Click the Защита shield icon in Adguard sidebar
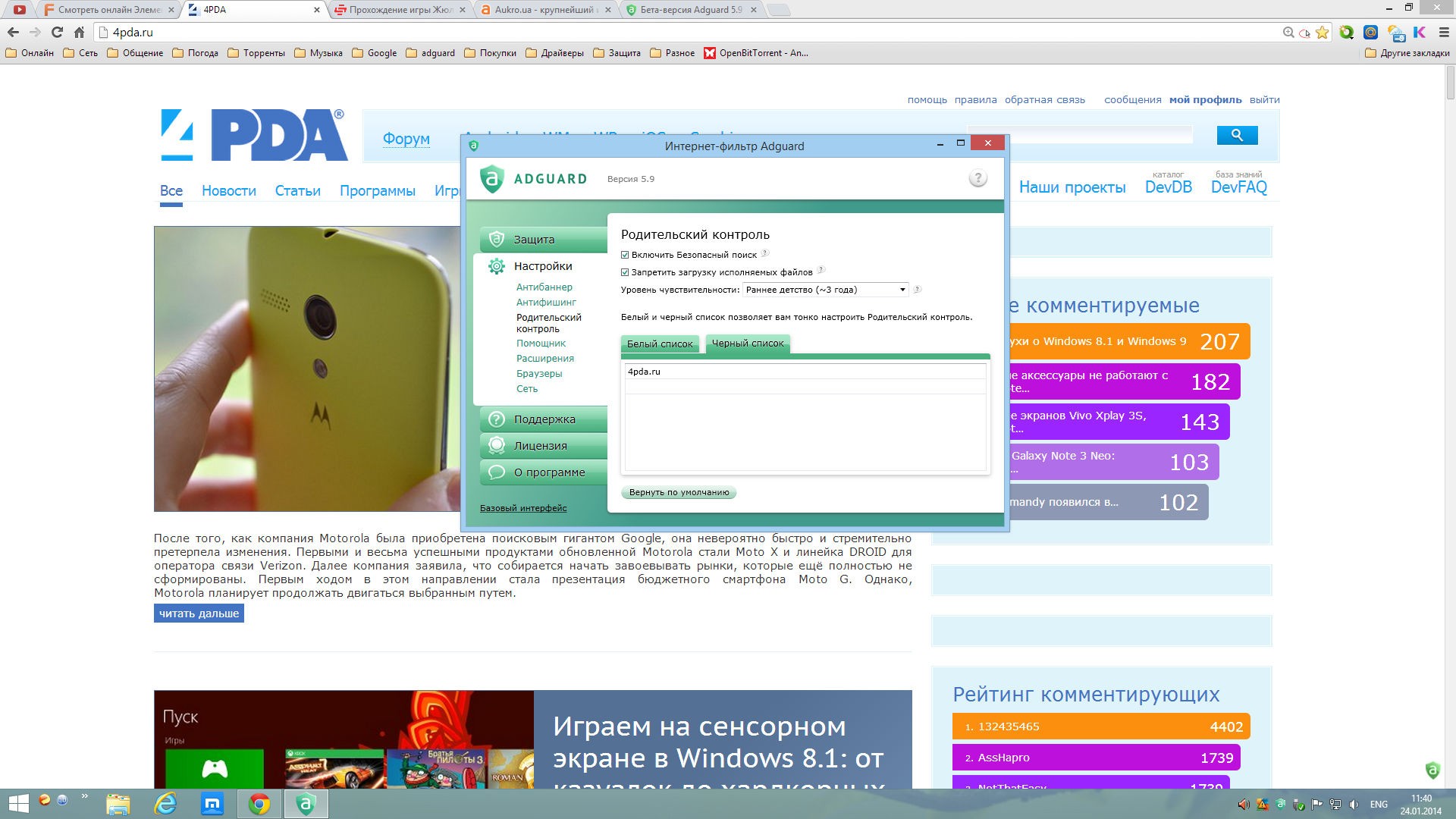This screenshot has width=1456, height=819. pos(497,239)
